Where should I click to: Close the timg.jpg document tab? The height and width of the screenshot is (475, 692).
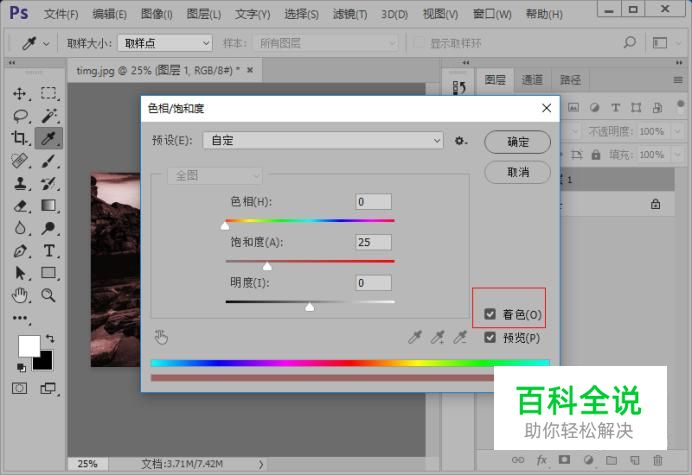click(x=250, y=70)
